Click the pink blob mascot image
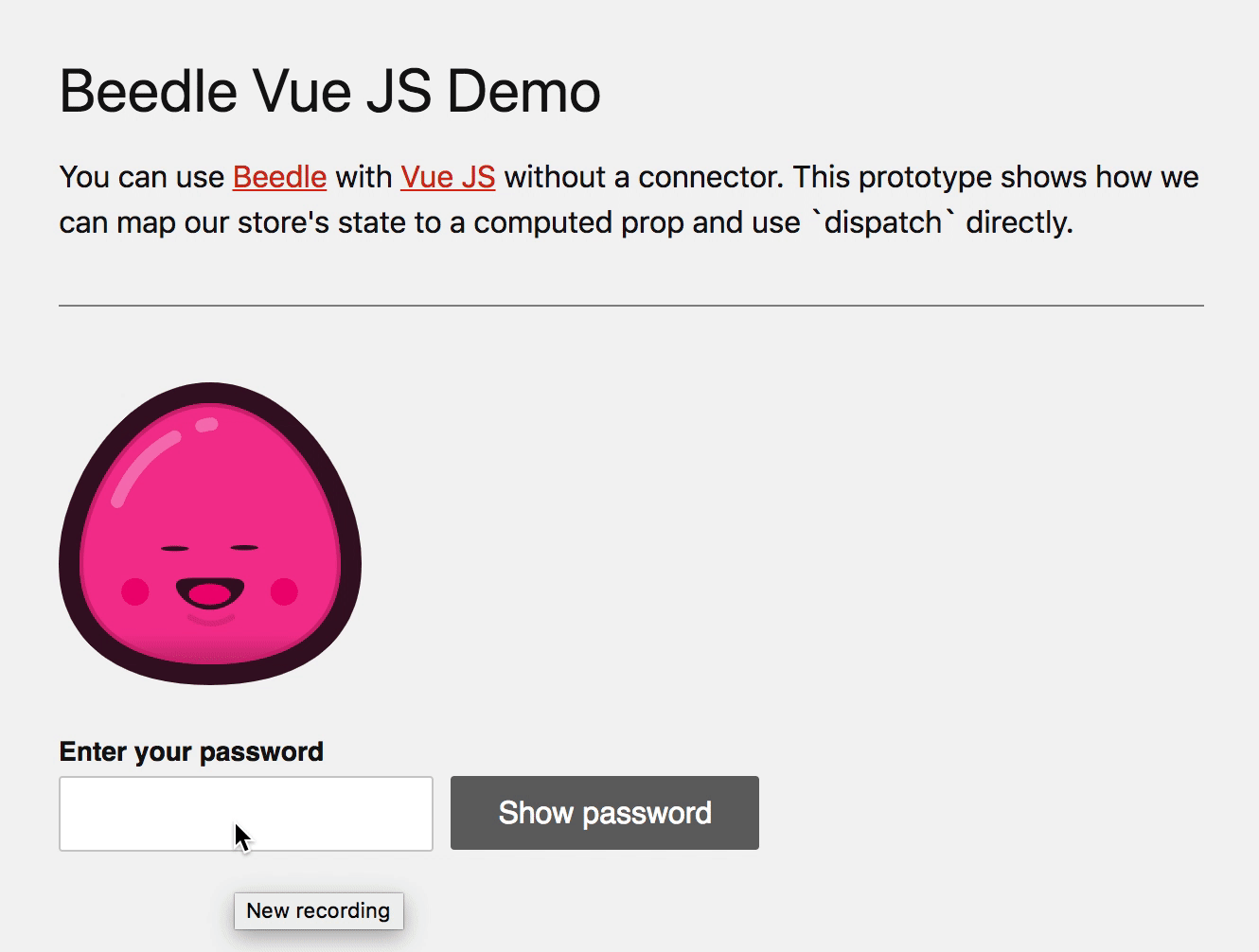 click(210, 534)
